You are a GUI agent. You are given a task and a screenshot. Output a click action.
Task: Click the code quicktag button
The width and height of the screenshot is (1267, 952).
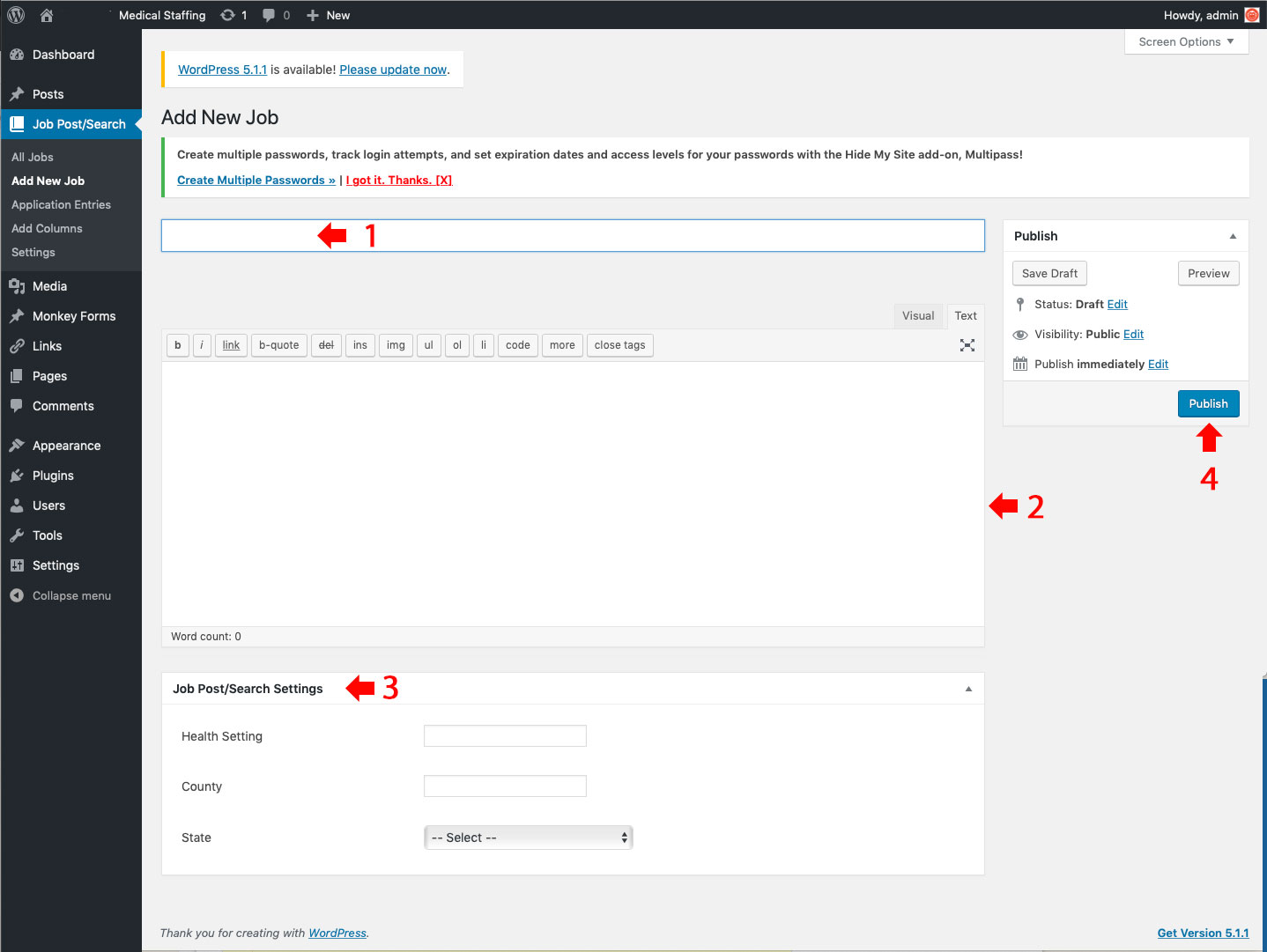[x=518, y=345]
